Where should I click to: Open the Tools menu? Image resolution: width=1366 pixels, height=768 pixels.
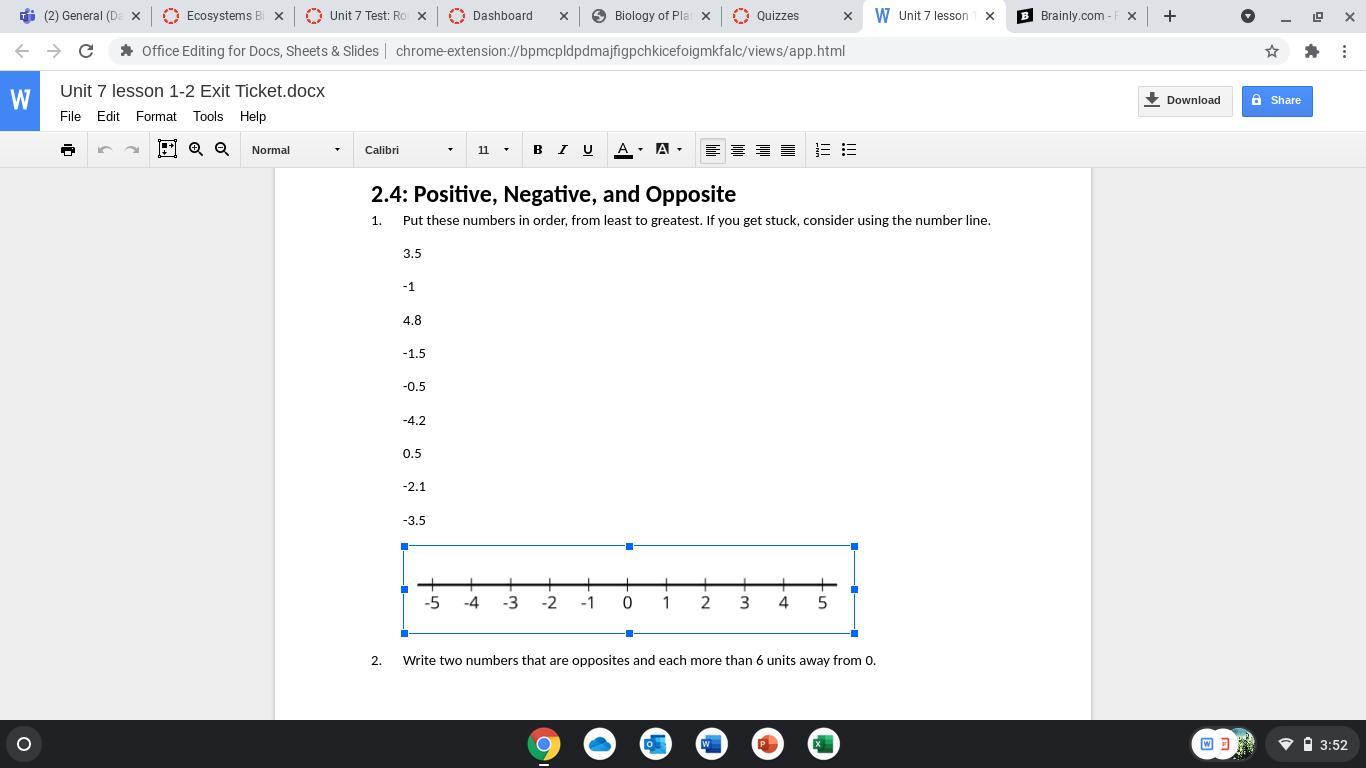pyautogui.click(x=208, y=116)
